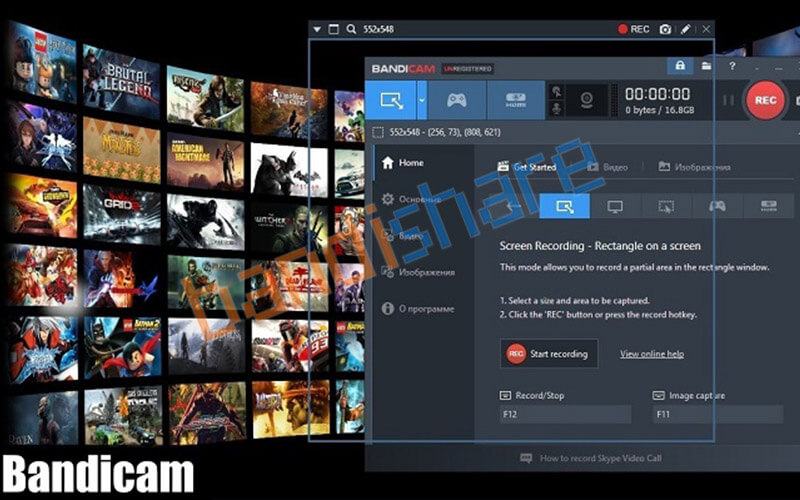Open the View online help link

652,354
